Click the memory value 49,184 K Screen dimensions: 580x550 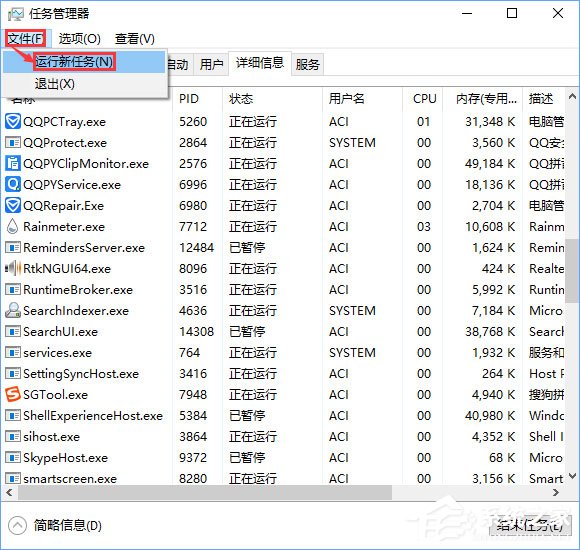[490, 163]
